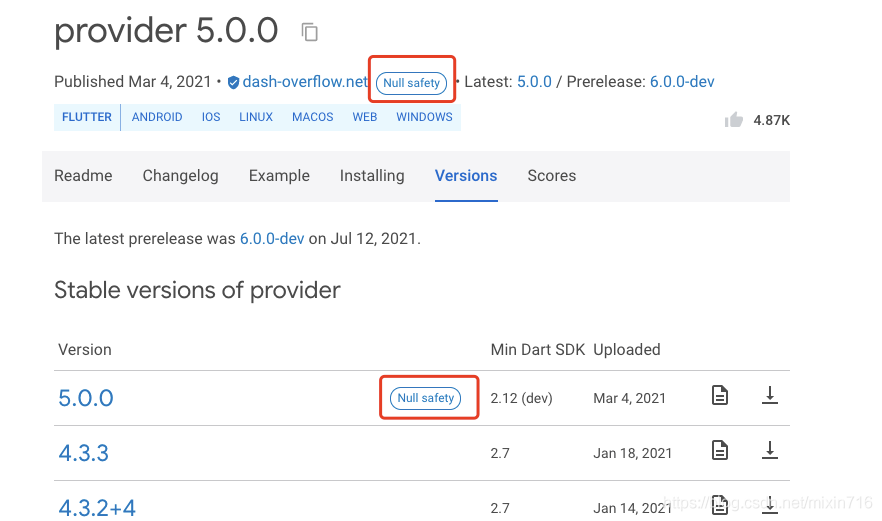Click the ANDROID platform tag
The height and width of the screenshot is (521, 882).
point(157,117)
